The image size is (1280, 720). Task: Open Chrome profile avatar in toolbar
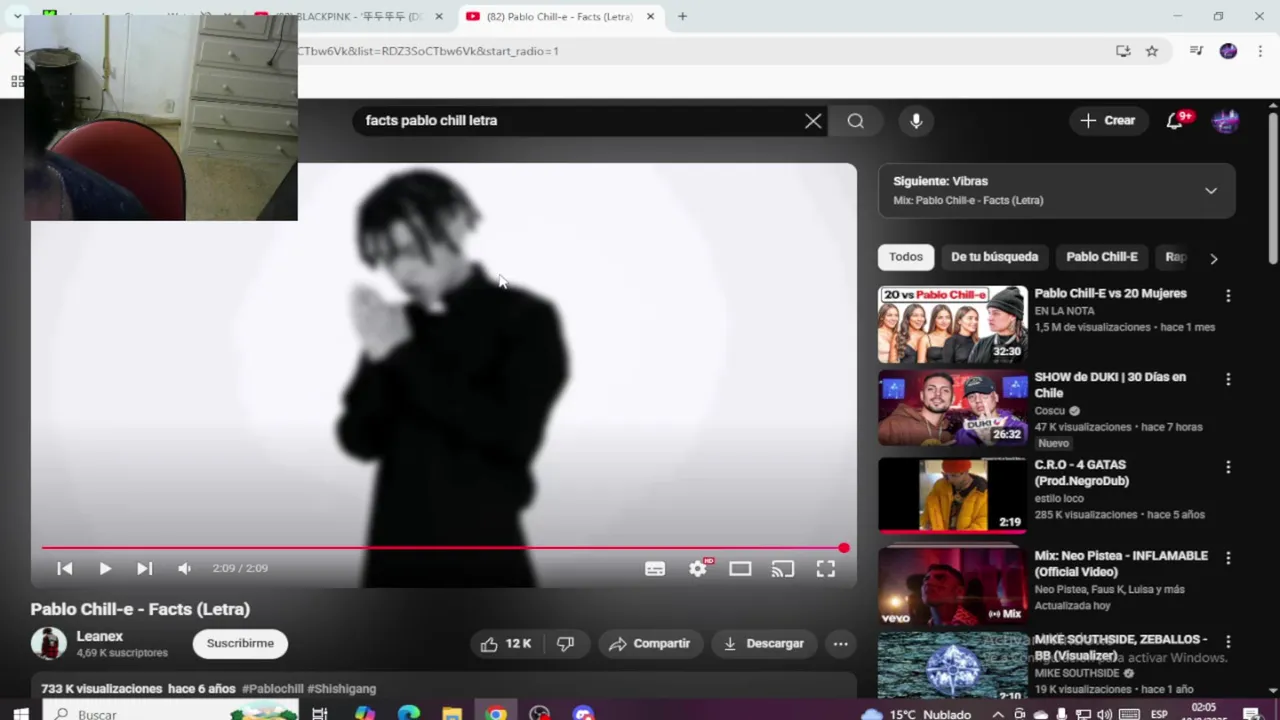[x=1228, y=51]
